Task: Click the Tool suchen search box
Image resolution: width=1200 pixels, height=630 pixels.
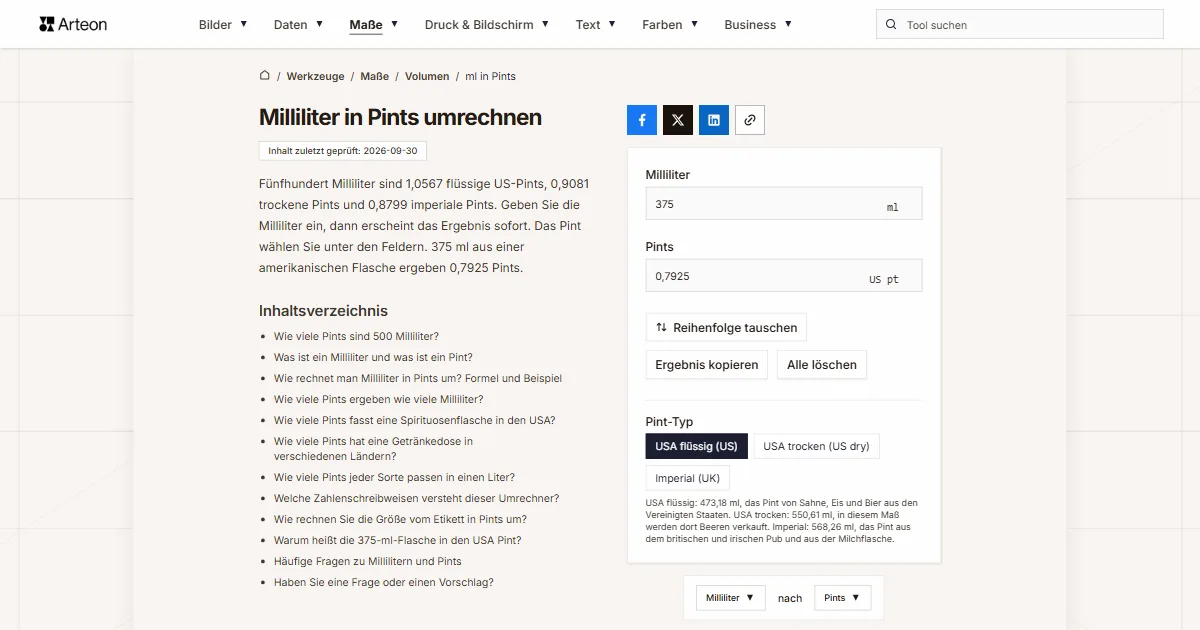Action: pos(1020,25)
